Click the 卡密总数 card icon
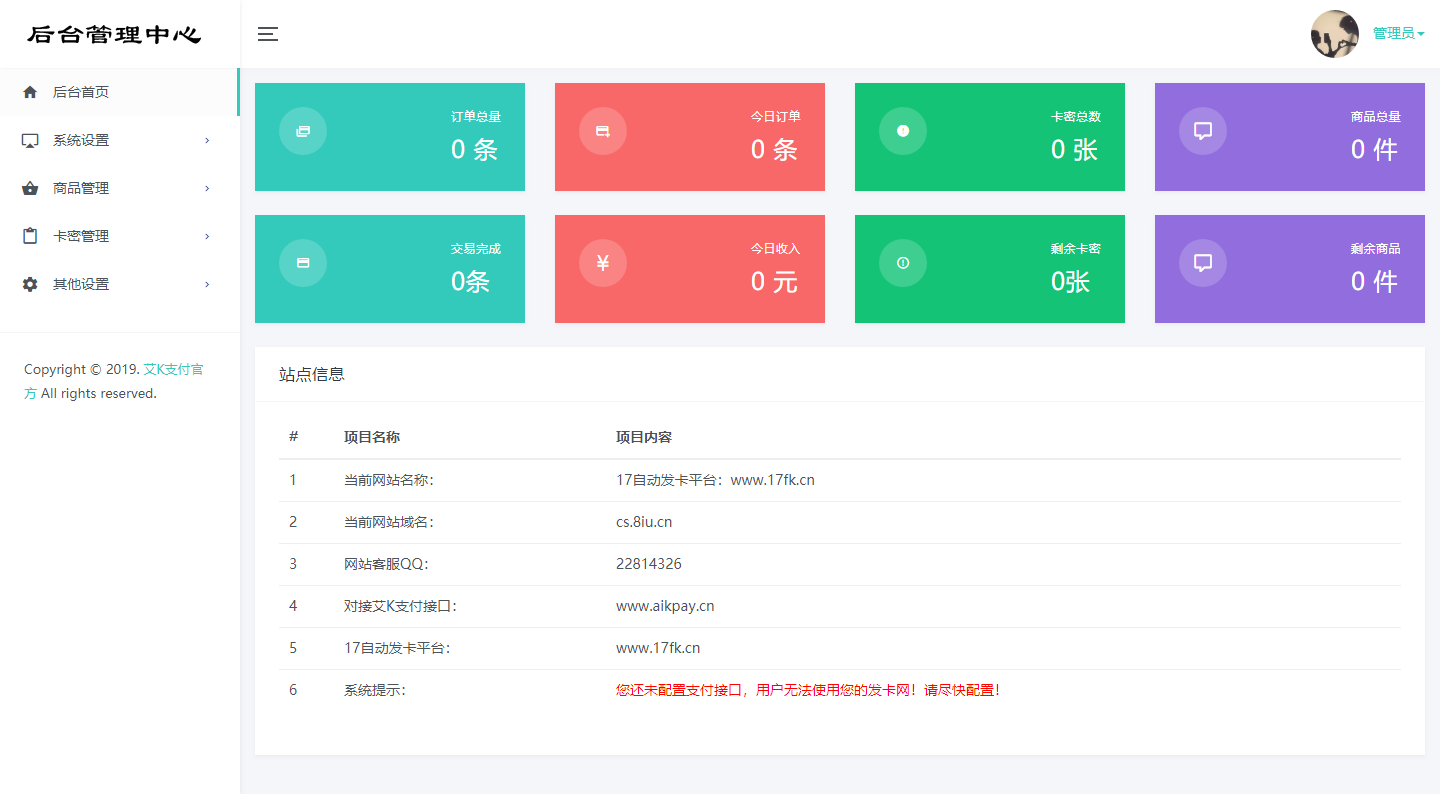The image size is (1440, 794). 903,131
